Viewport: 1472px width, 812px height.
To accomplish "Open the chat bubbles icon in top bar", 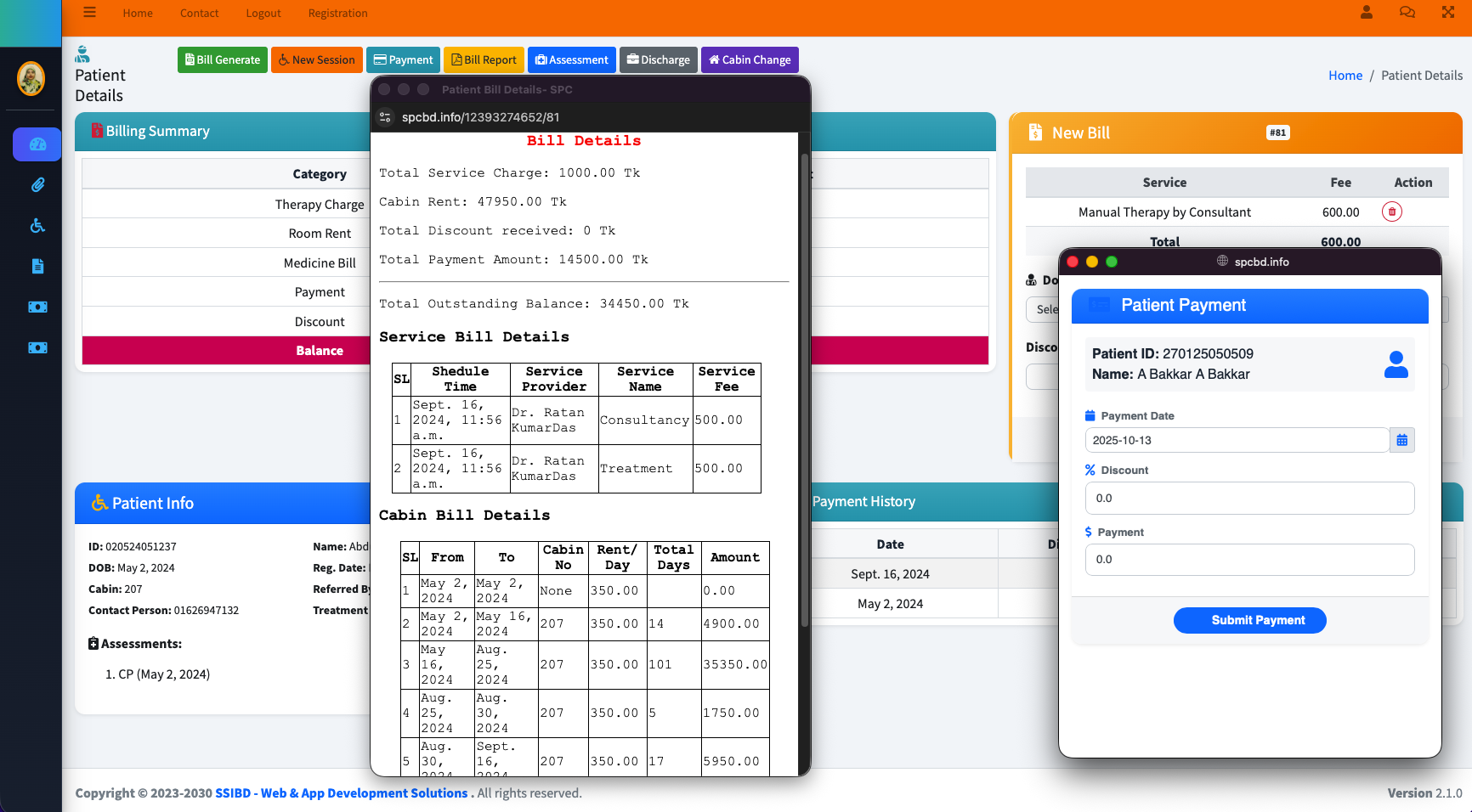I will point(1407,12).
